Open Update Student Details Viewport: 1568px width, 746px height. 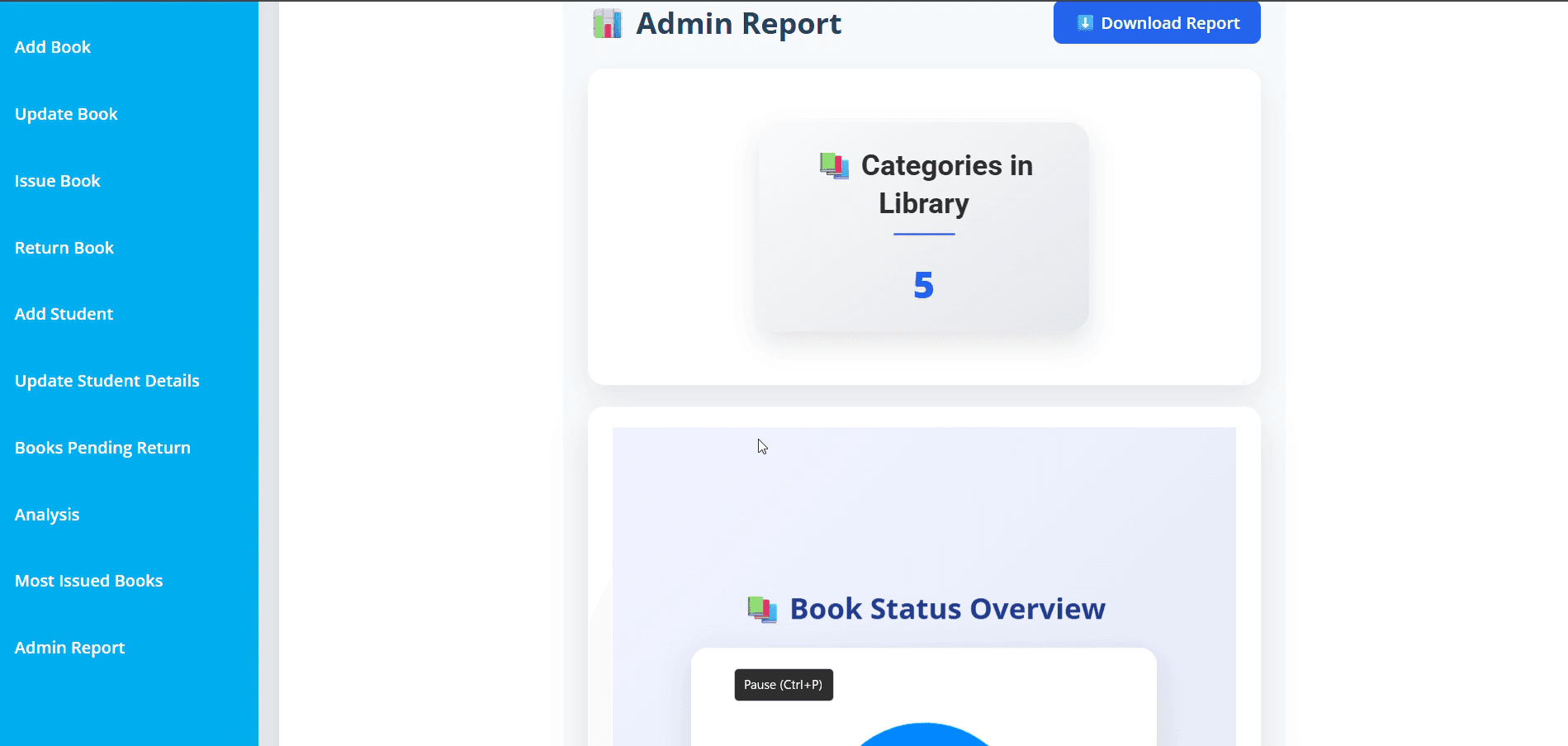107,381
